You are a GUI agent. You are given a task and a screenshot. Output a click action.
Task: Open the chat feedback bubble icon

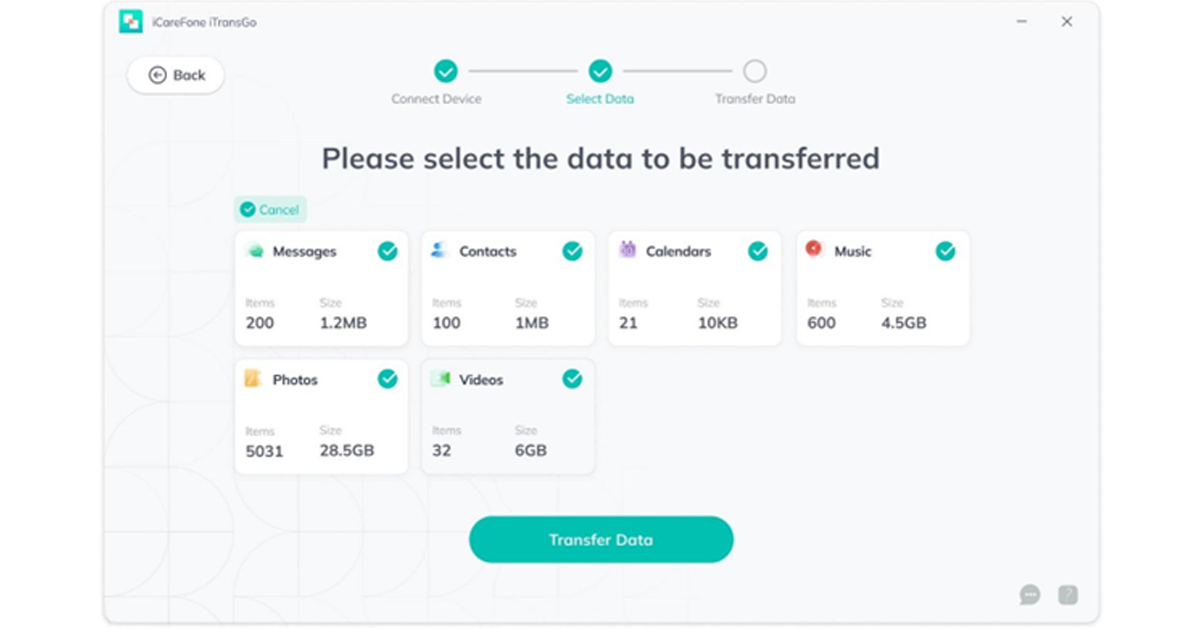pyautogui.click(x=1030, y=595)
